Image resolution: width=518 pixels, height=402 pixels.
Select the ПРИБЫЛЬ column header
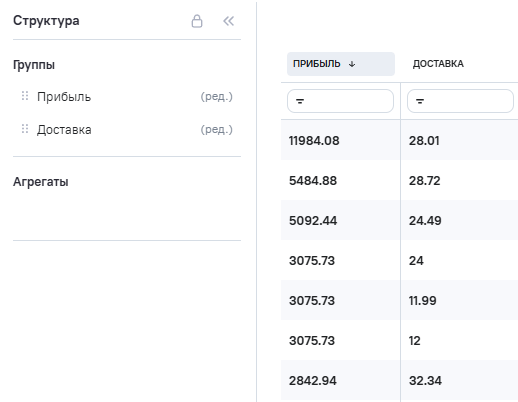point(341,64)
